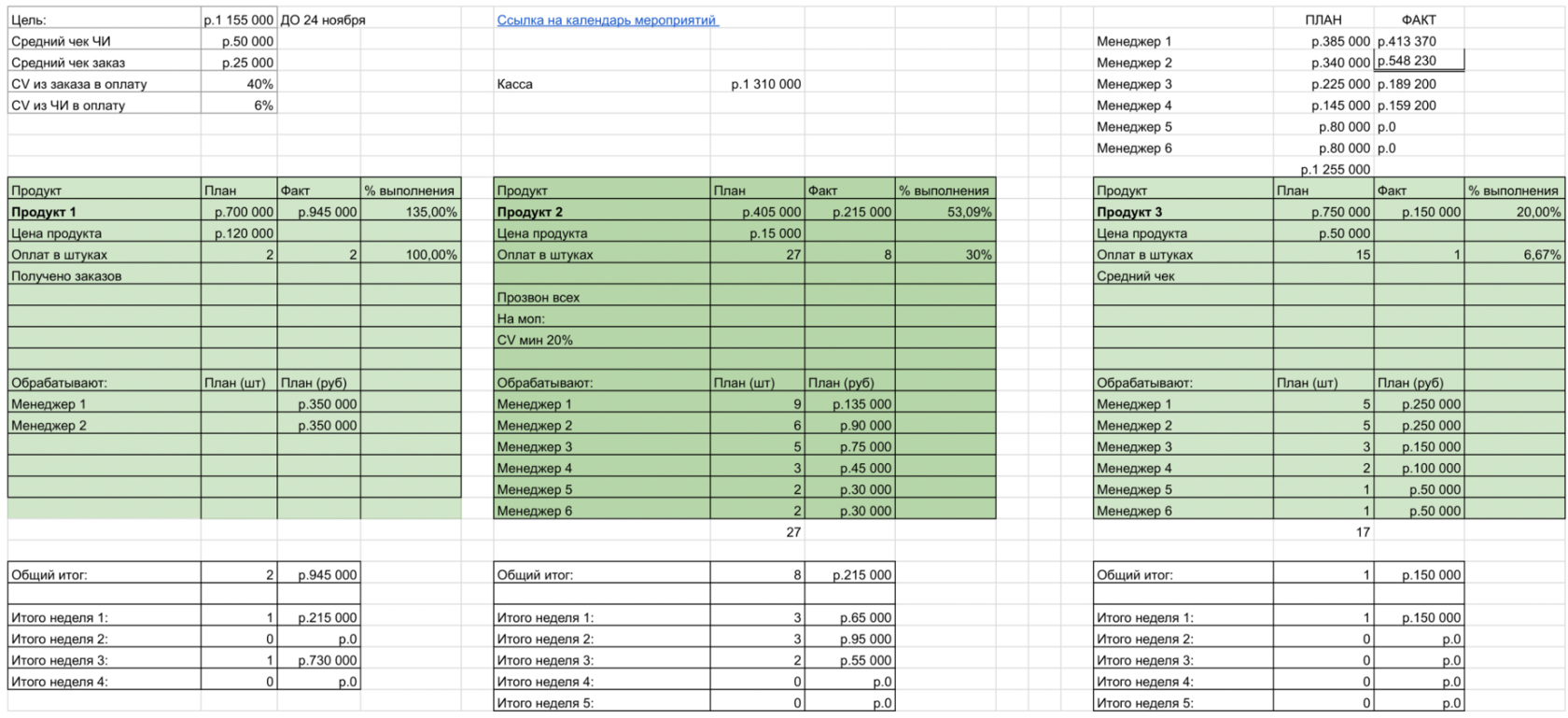The width and height of the screenshot is (1568, 718).
Task: Select Продукт 2 Менеджер 2 plan 'р.90 000'
Action: [x=850, y=425]
